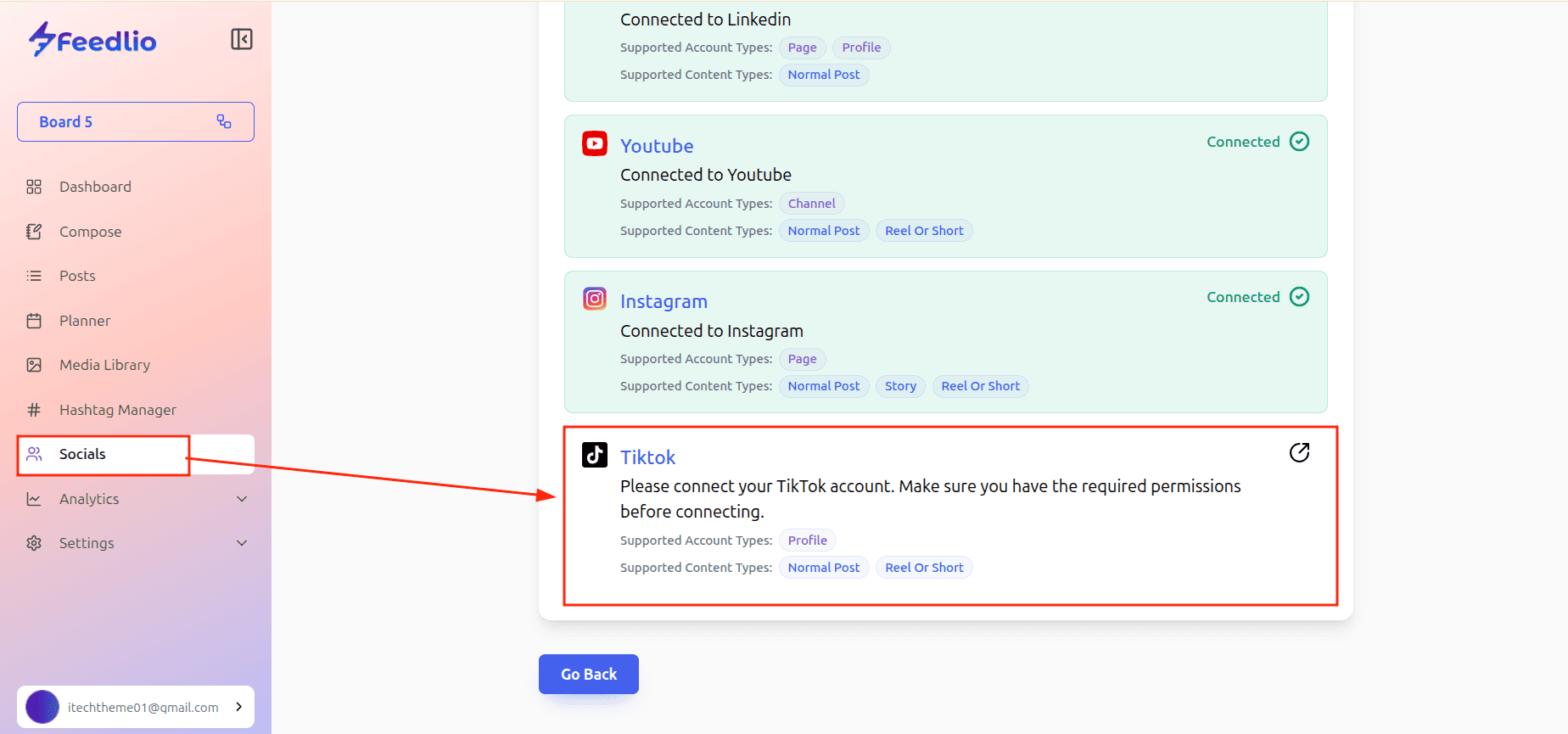
Task: Click the Instagram logo icon
Action: [x=595, y=299]
